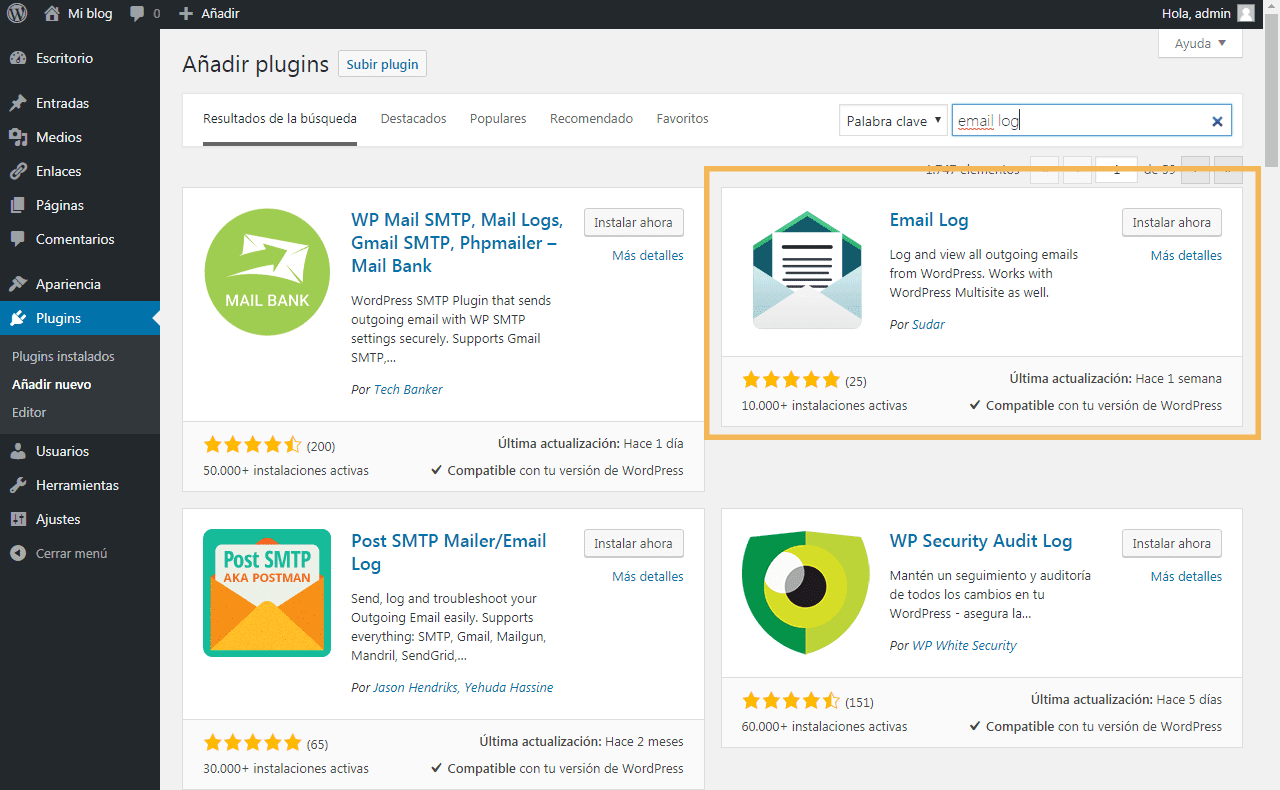Open the Email Log plugin title link
The image size is (1280, 790).
(929, 220)
